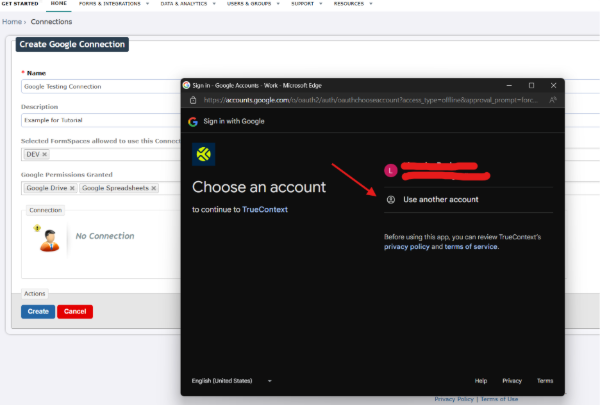Click the Google favicon in popup title bar
Image resolution: width=600 pixels, height=405 pixels.
tap(186, 85)
